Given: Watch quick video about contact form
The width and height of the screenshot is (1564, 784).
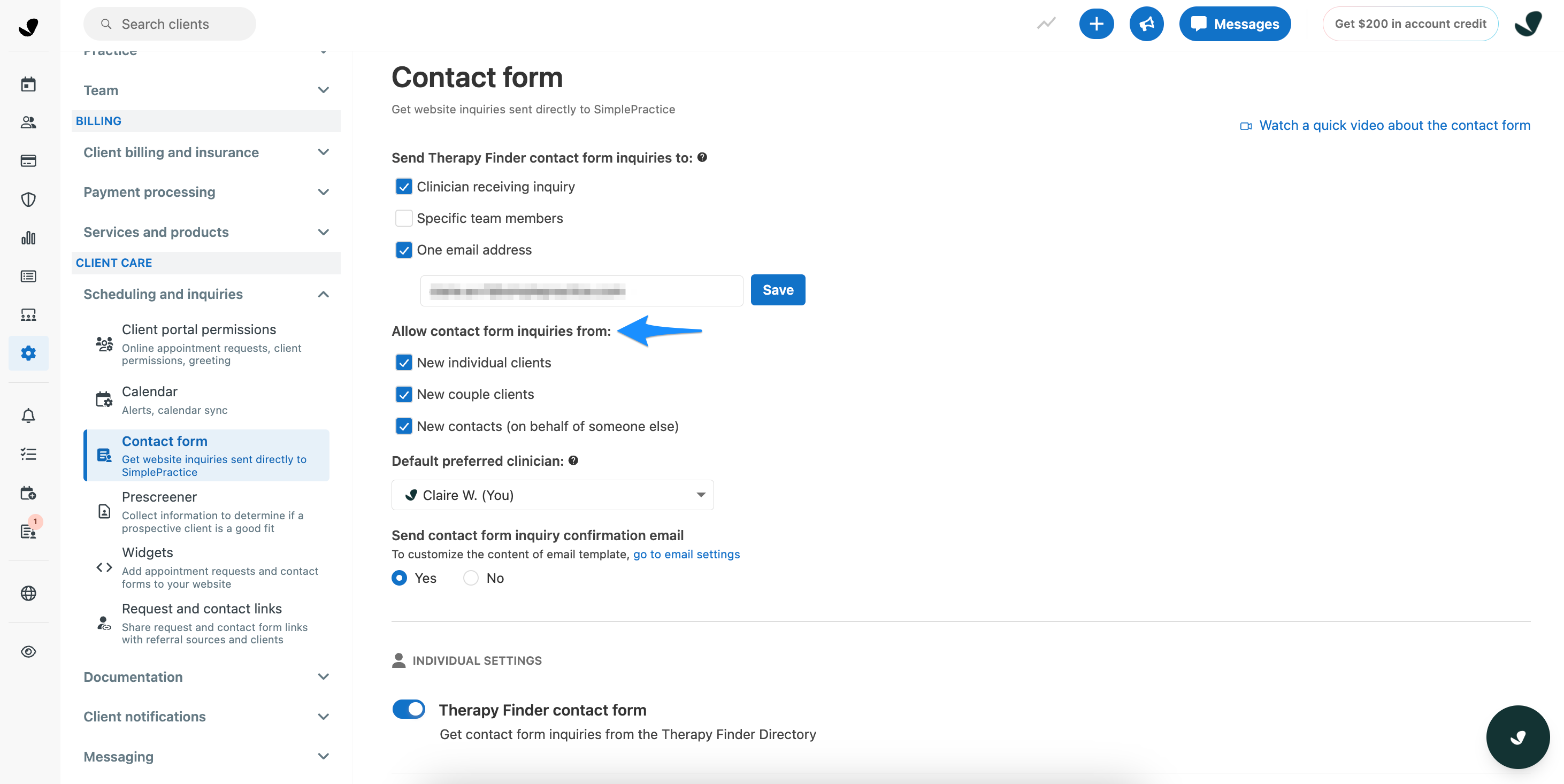Looking at the screenshot, I should [1385, 125].
